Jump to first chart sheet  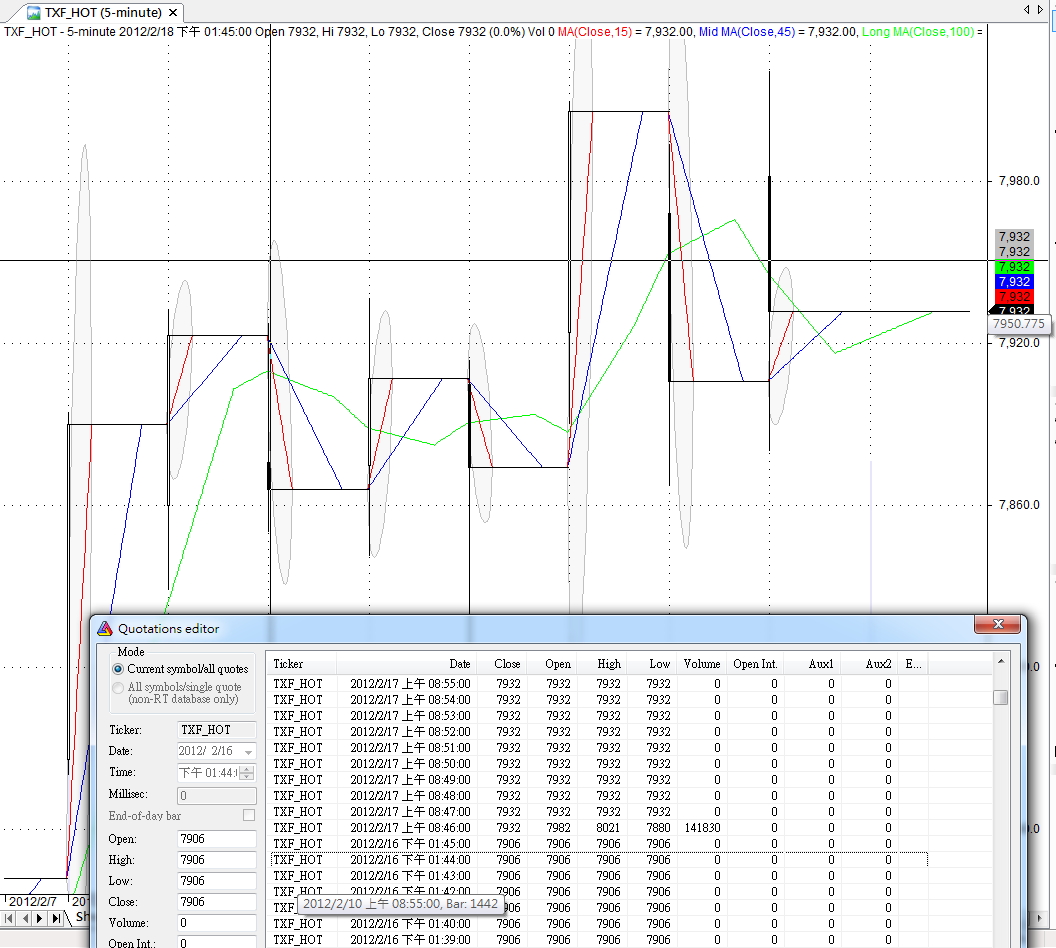(x=9, y=918)
